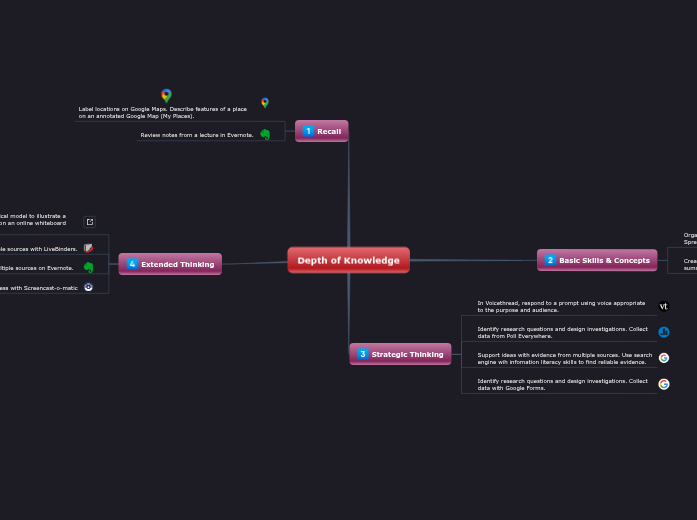Viewport: 697px width, 520px height.
Task: Select the central Depth of Knowledge node
Action: pyautogui.click(x=348, y=260)
